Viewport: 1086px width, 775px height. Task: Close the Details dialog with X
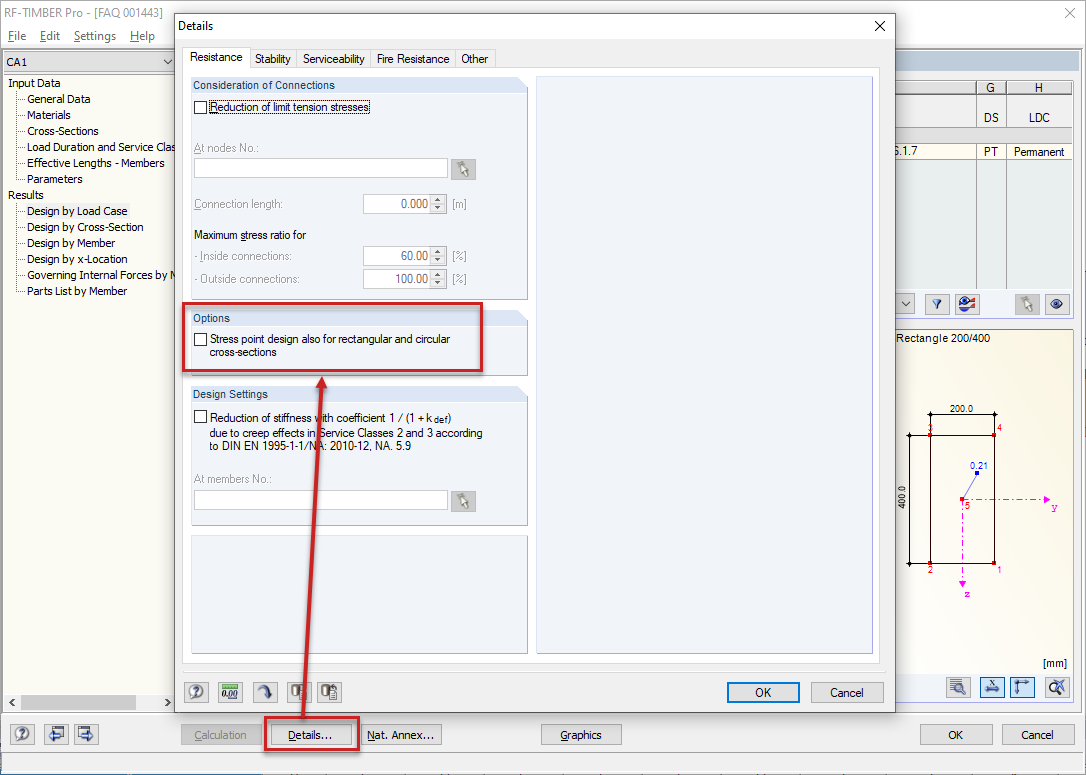(880, 26)
